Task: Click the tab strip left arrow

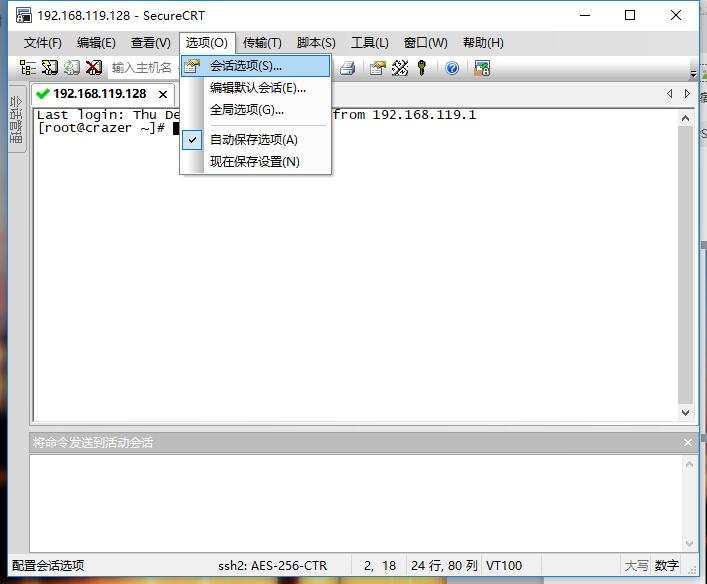Action: 670,93
